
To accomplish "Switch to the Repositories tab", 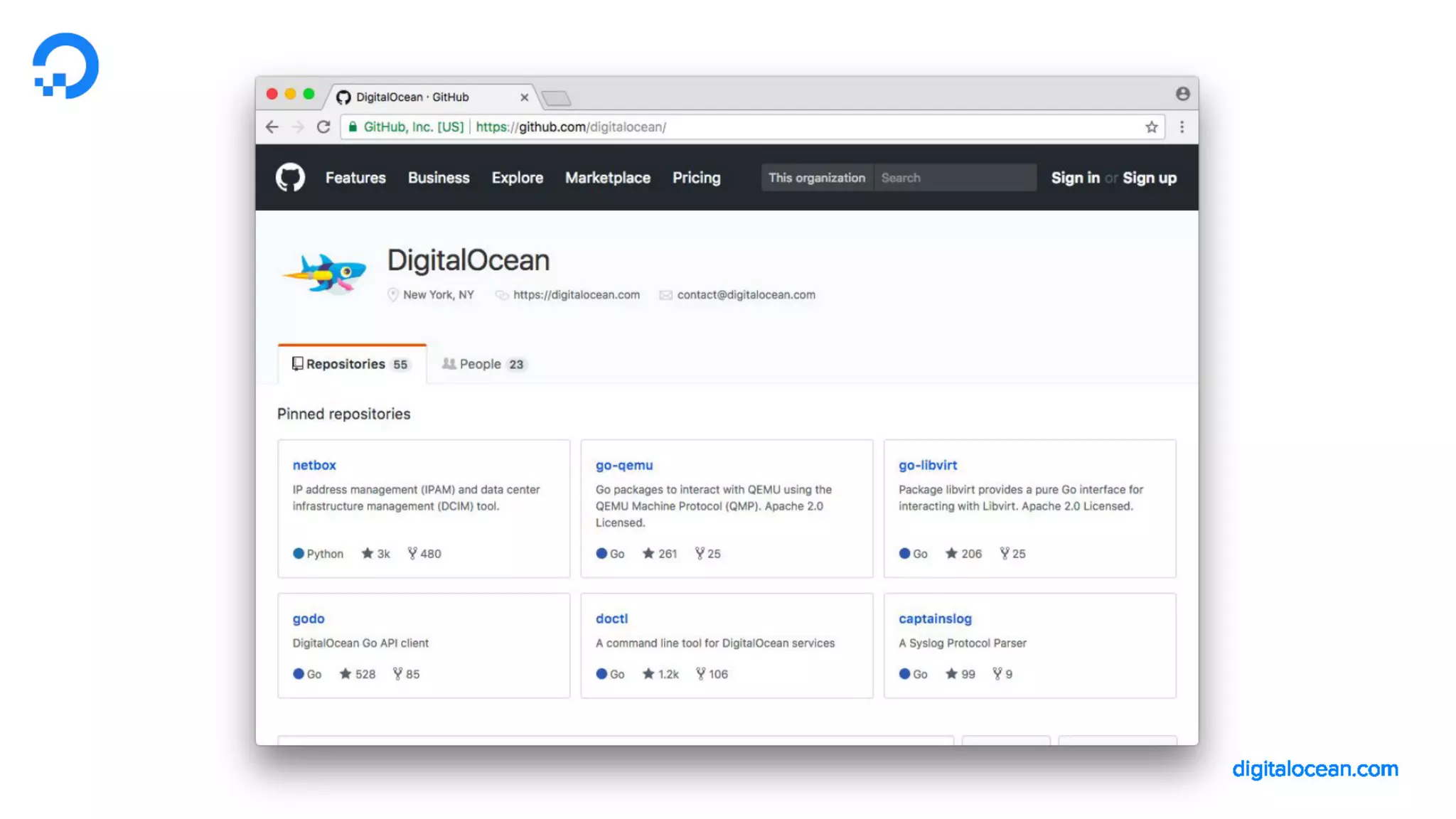I will click(x=352, y=364).
